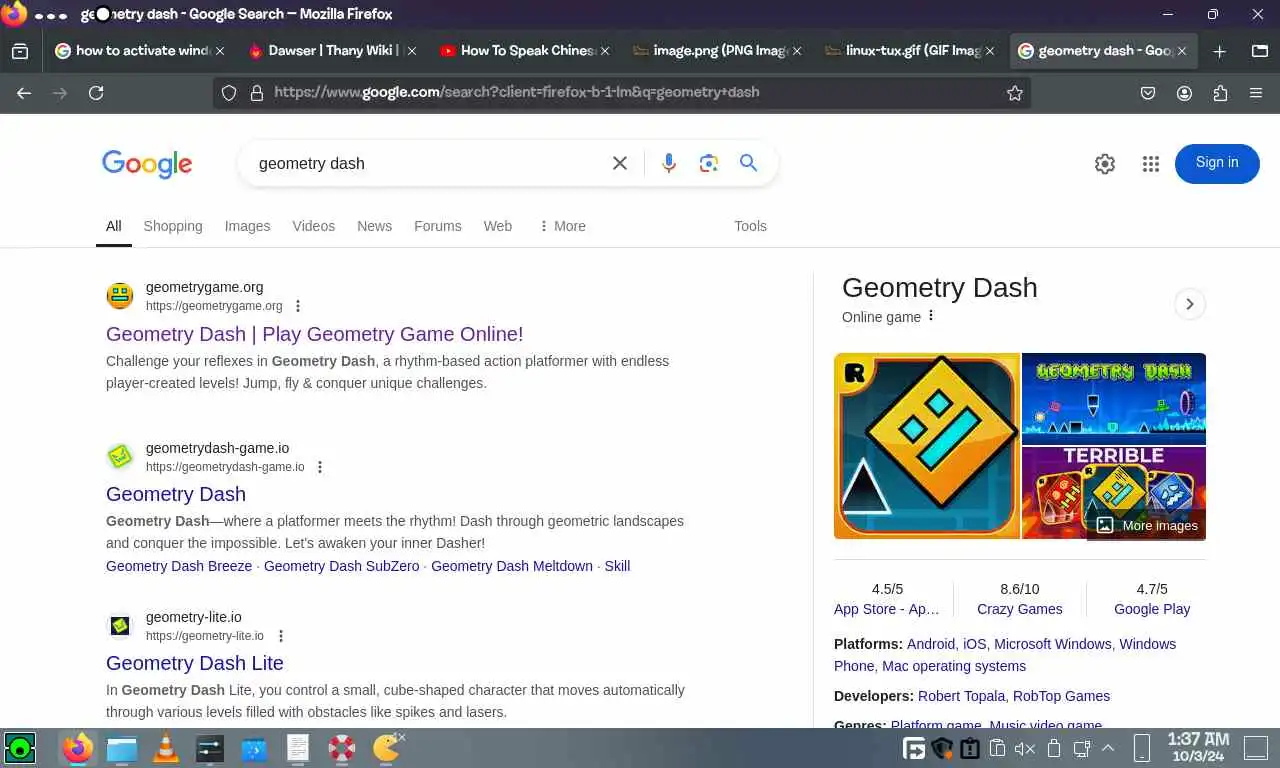
Task: Open the Tools options
Action: pyautogui.click(x=750, y=226)
